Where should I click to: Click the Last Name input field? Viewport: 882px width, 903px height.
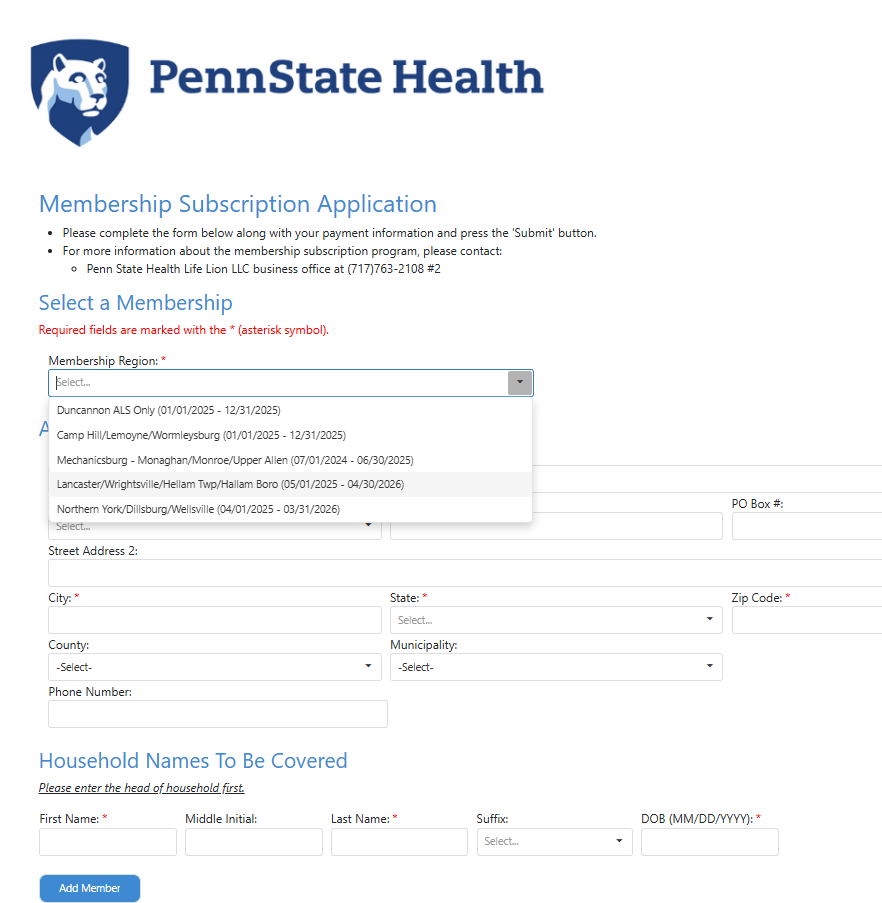point(399,842)
